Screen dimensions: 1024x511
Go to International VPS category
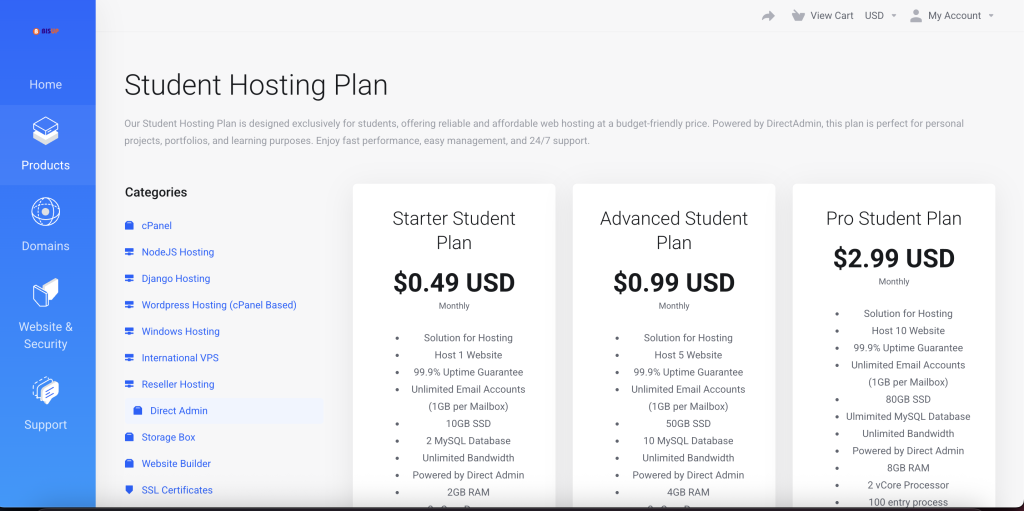pos(179,358)
